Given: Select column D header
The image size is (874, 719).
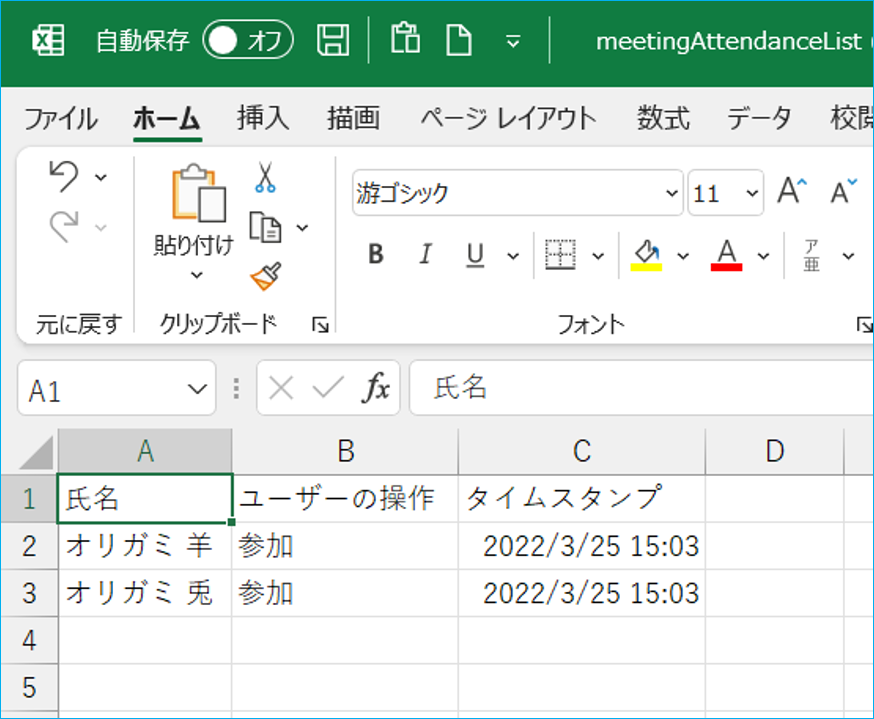Looking at the screenshot, I should tap(774, 451).
